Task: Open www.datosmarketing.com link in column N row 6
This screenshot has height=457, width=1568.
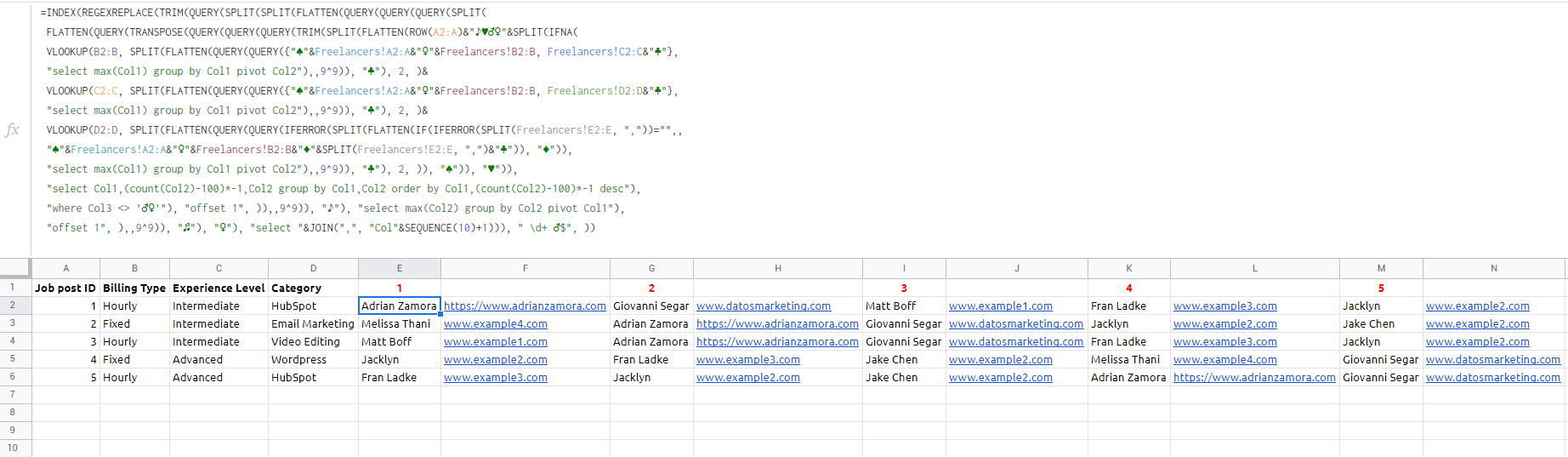Action: pos(1493,377)
